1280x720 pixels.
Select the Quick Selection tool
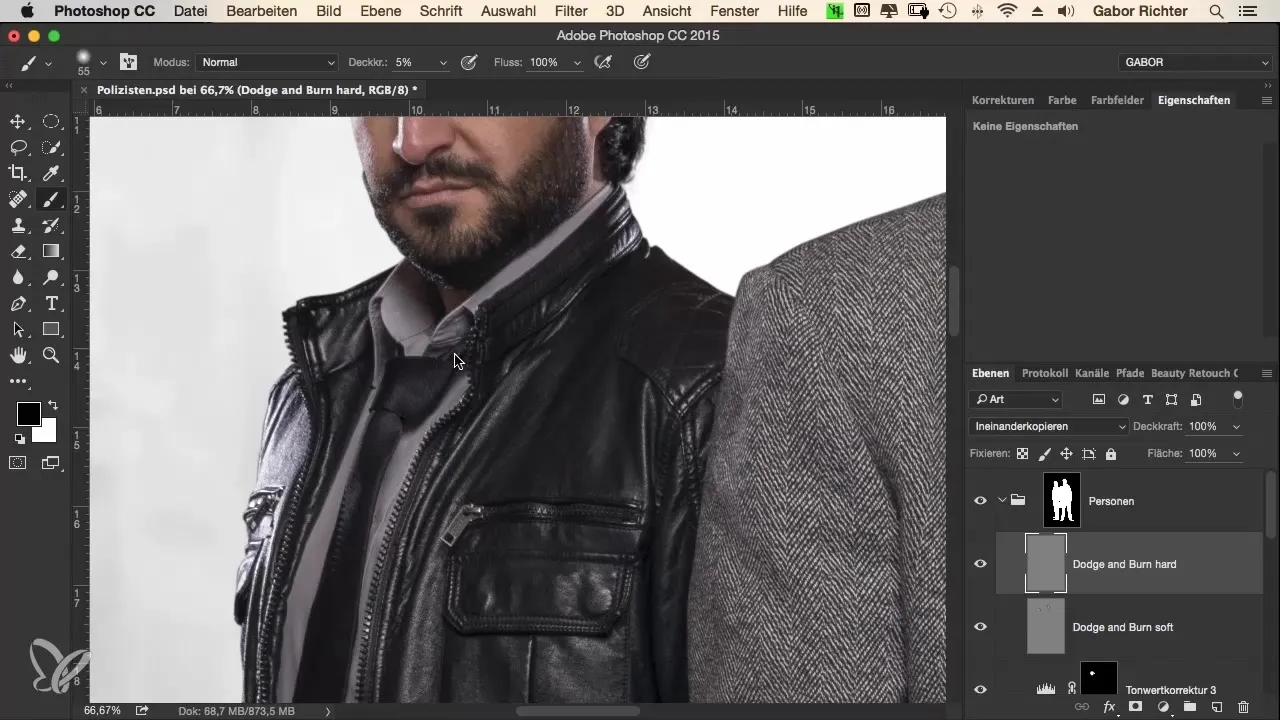pos(51,148)
